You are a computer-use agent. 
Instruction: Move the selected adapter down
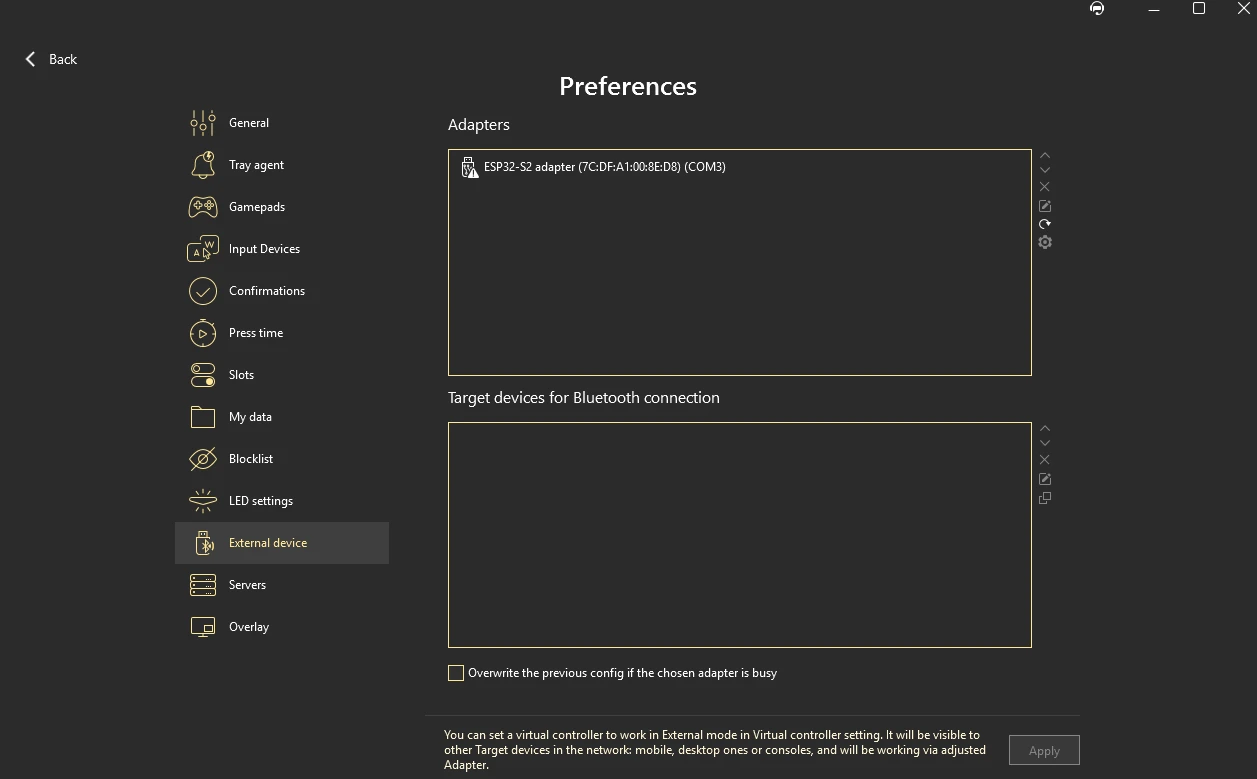[x=1045, y=170]
